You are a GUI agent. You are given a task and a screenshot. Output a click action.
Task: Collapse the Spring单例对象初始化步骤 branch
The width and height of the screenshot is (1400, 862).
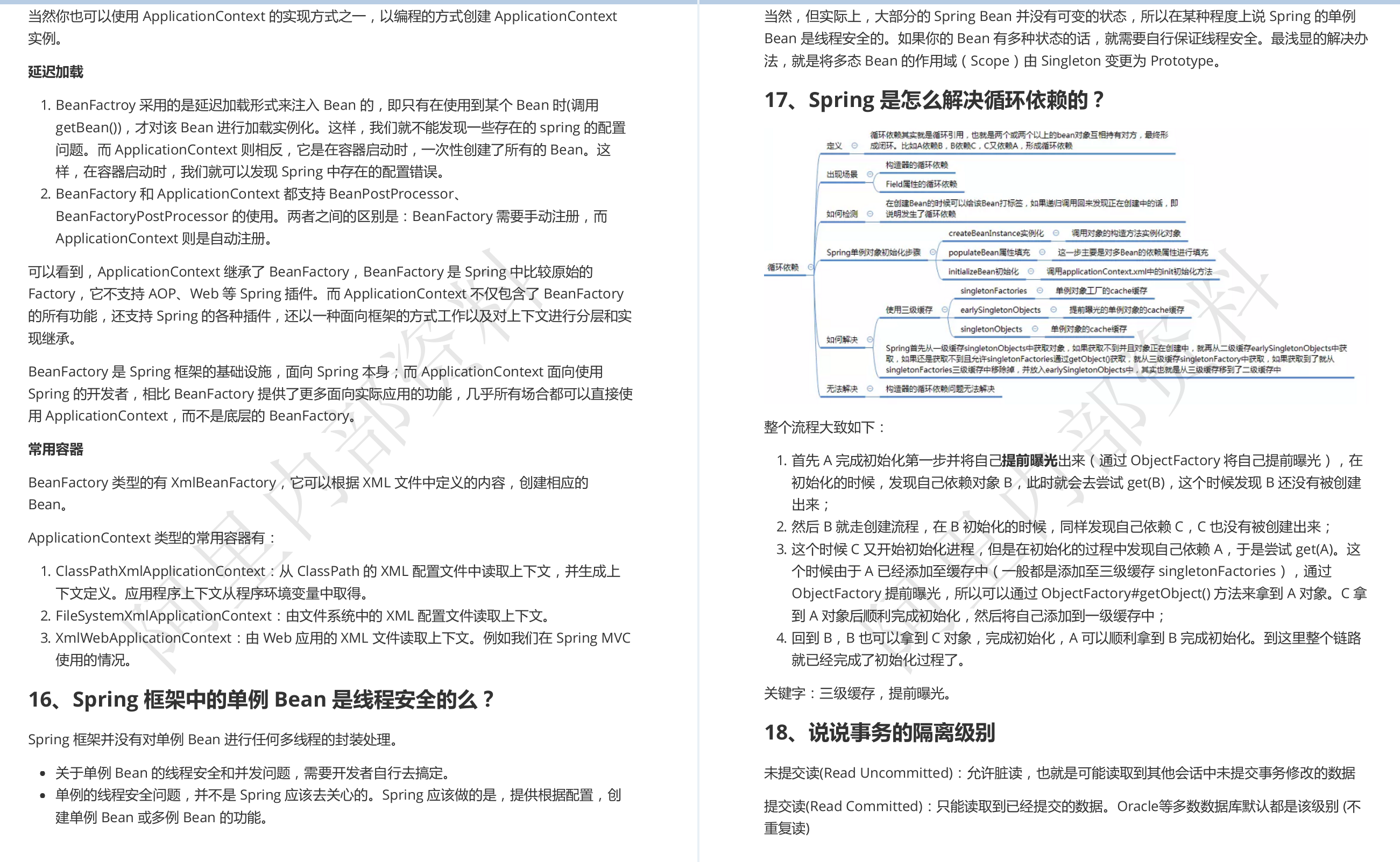click(933, 252)
